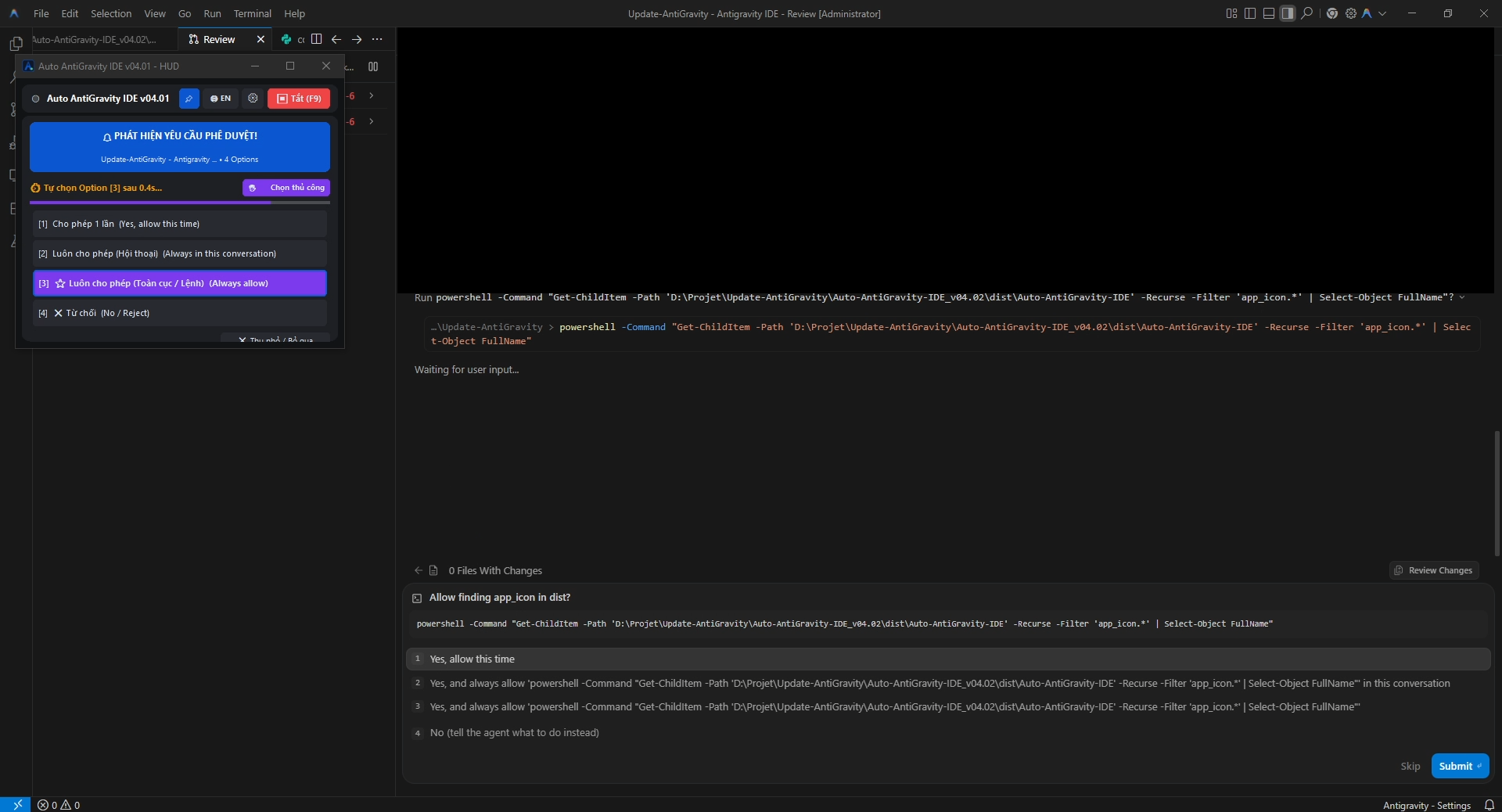Viewport: 1502px width, 812px height.
Task: Open HUD settings gear icon
Action: (x=253, y=99)
